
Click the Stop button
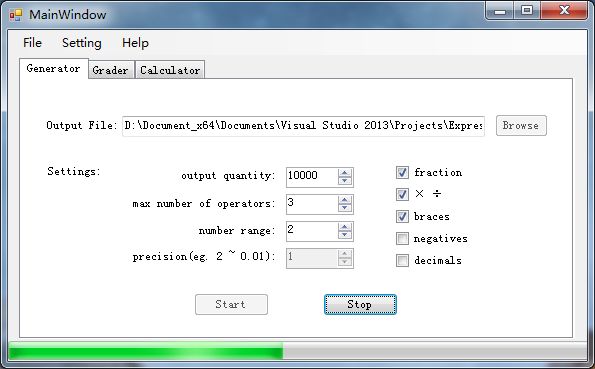pyautogui.click(x=360, y=304)
